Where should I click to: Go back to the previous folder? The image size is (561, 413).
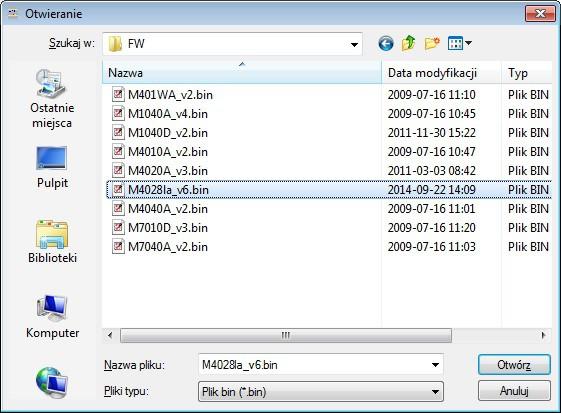pyautogui.click(x=386, y=44)
